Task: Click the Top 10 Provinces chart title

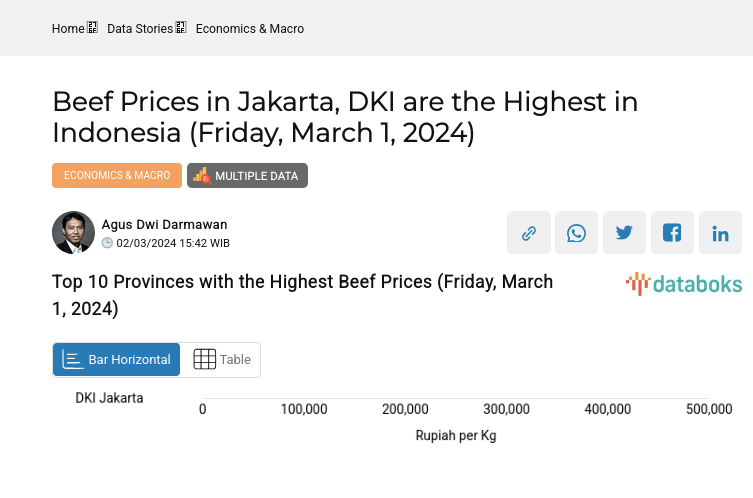Action: tap(302, 295)
